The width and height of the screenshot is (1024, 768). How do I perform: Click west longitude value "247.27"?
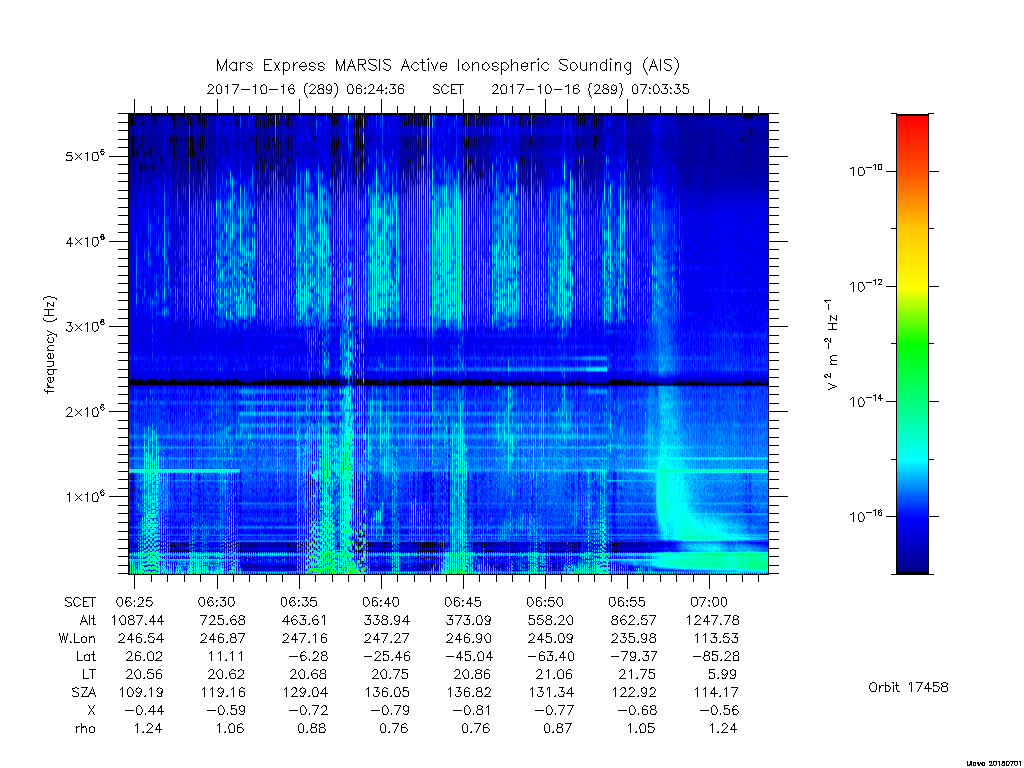coord(387,638)
